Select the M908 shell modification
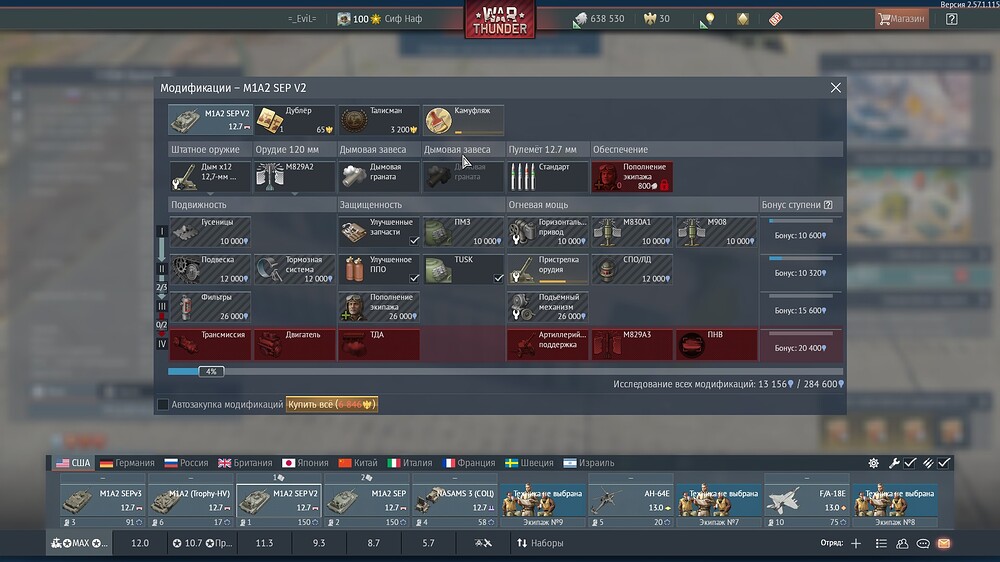 (716, 232)
